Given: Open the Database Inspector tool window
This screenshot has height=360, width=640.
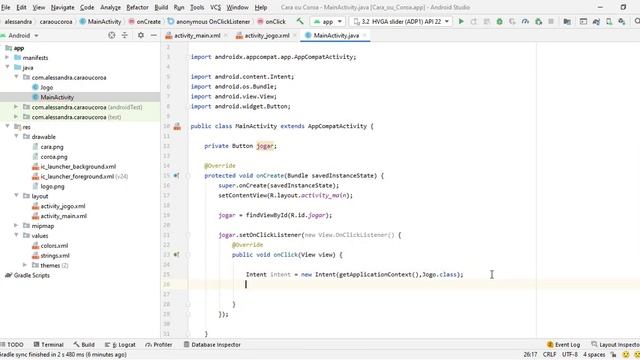Looking at the screenshot, I should (212, 344).
